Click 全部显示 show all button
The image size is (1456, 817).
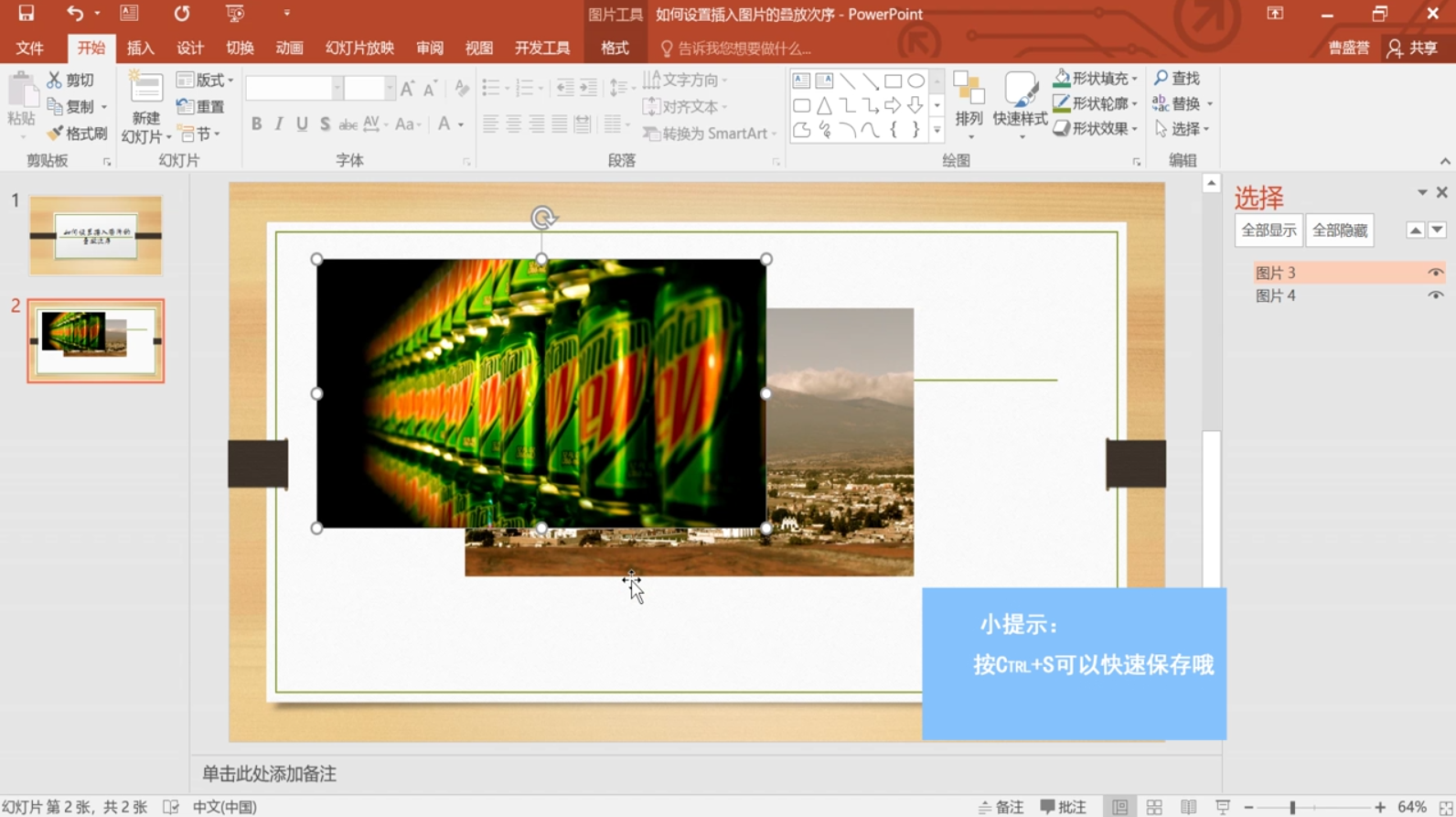pyautogui.click(x=1269, y=231)
